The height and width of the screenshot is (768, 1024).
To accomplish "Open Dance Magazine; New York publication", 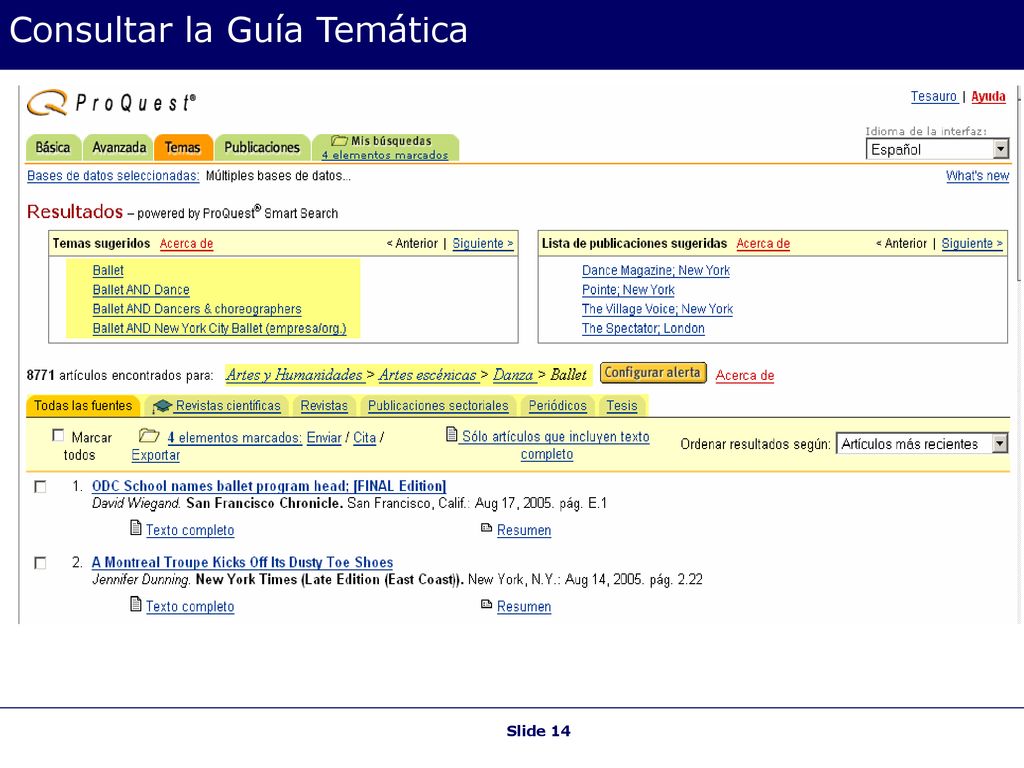I will click(656, 270).
